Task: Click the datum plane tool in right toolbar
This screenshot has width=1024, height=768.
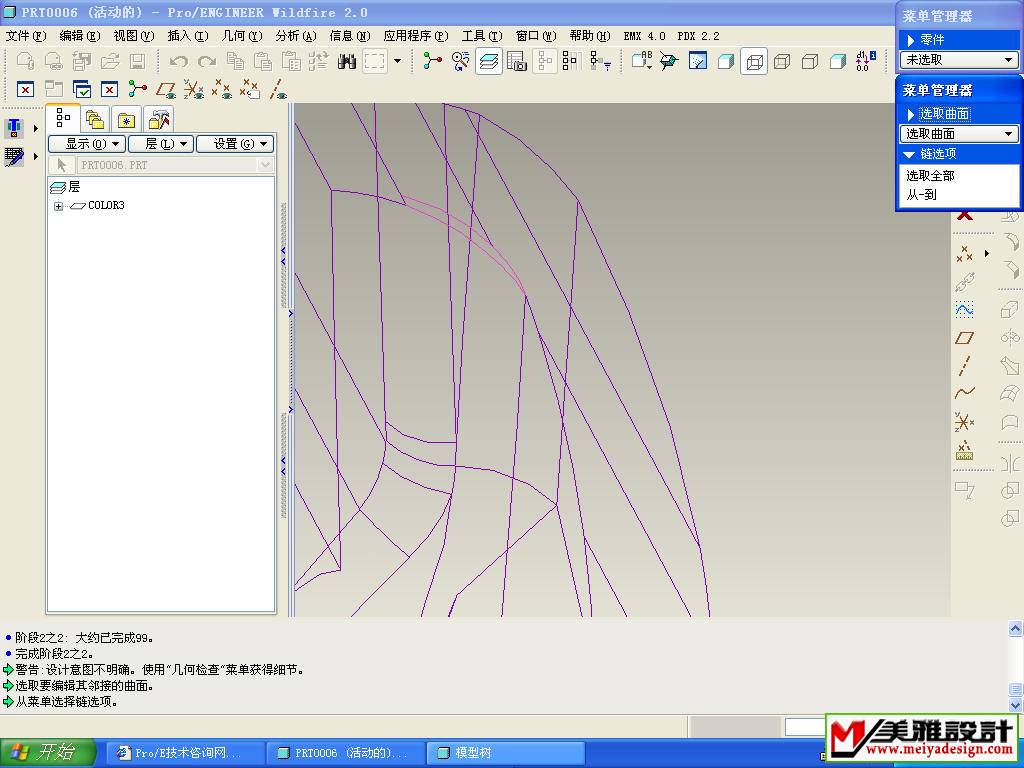Action: 964,338
